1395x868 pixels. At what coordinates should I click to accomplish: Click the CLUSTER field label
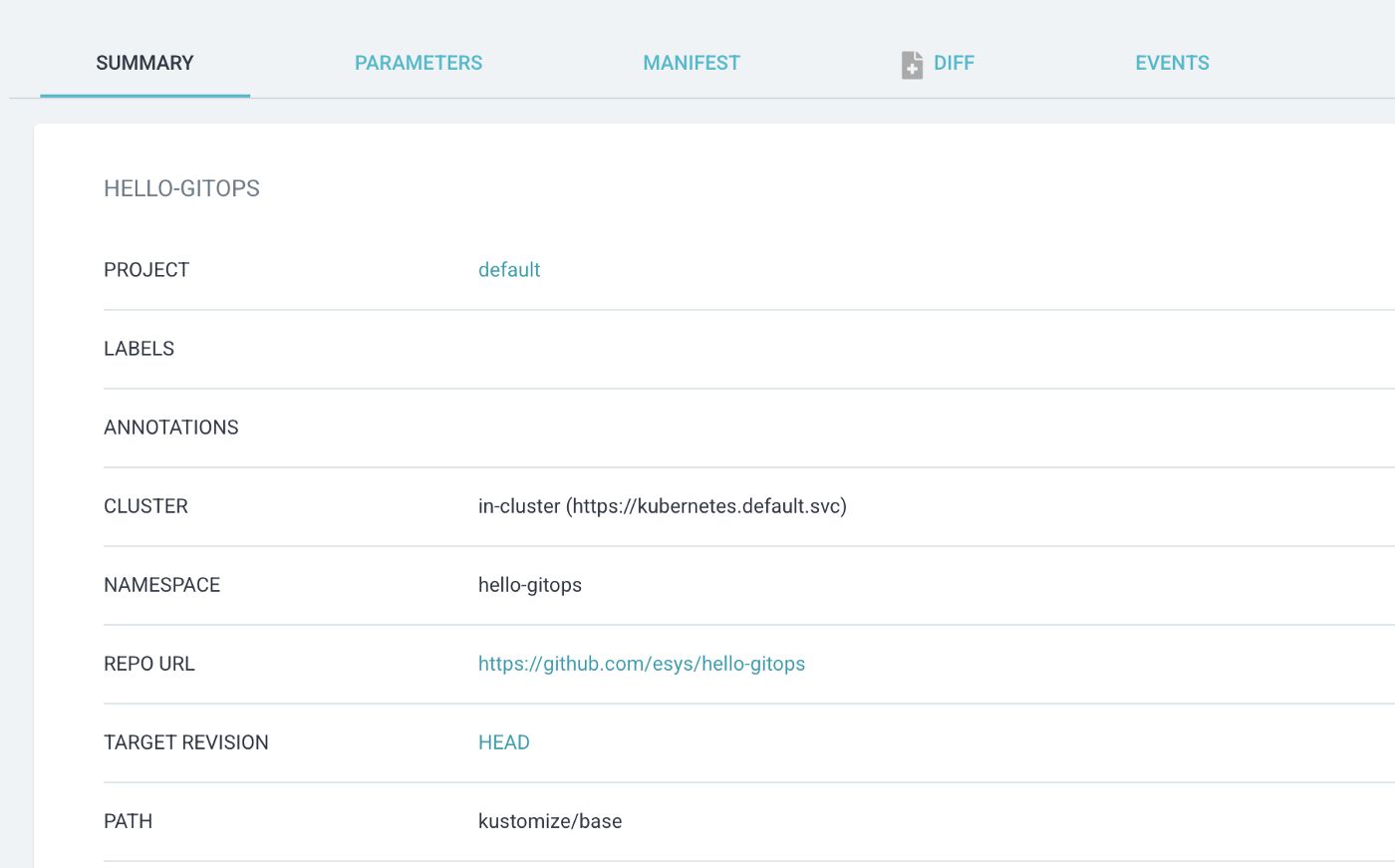(145, 506)
